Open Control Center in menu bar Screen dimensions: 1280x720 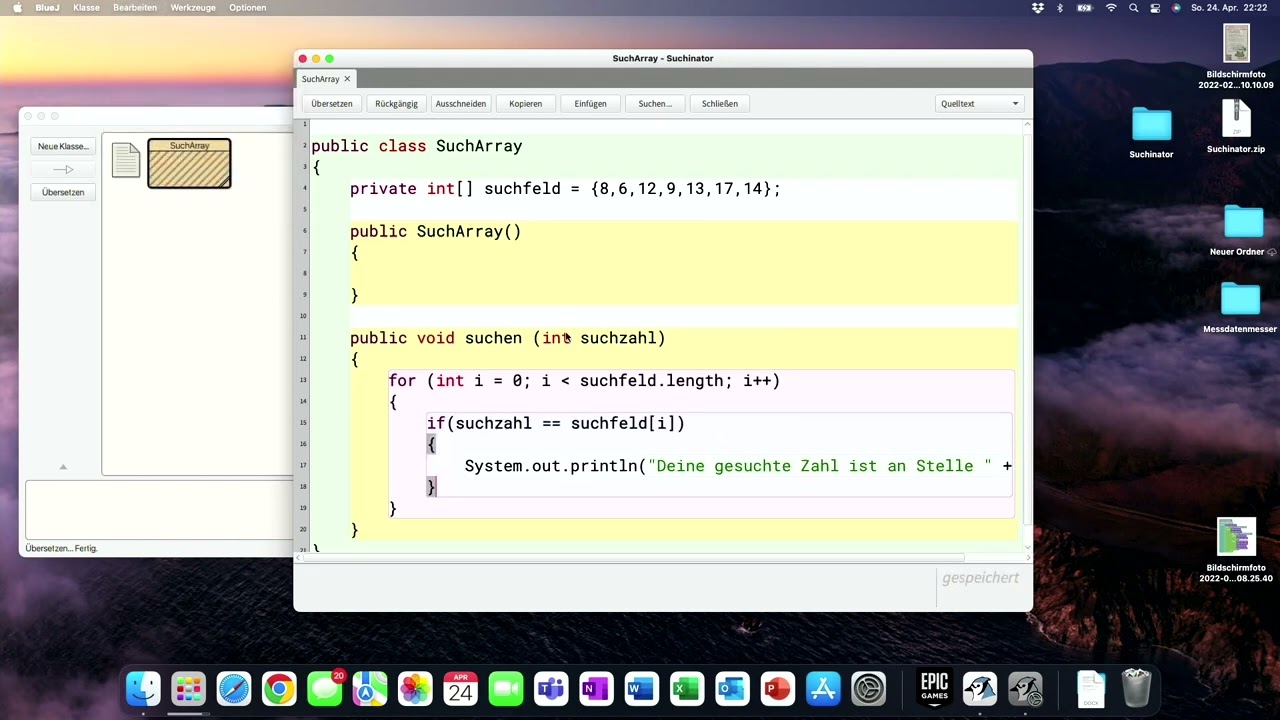(x=1155, y=7)
